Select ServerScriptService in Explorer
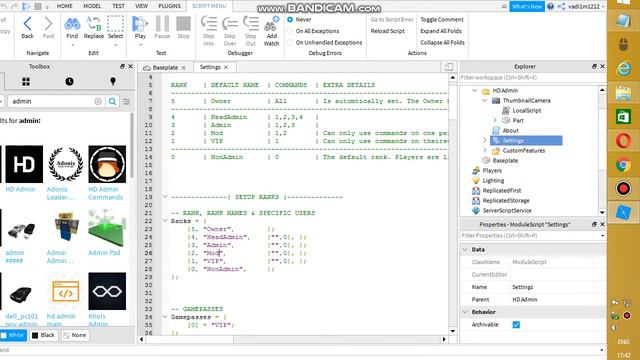640x360 pixels. pyautogui.click(x=507, y=211)
